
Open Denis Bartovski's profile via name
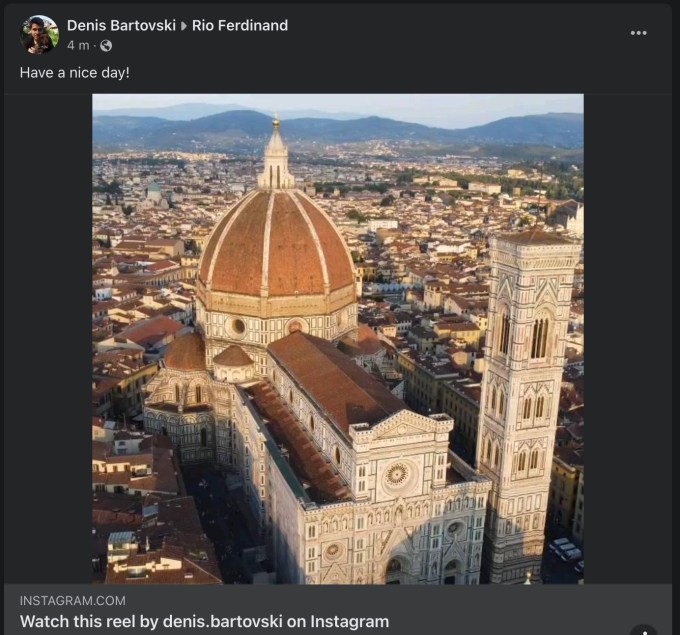pos(120,26)
